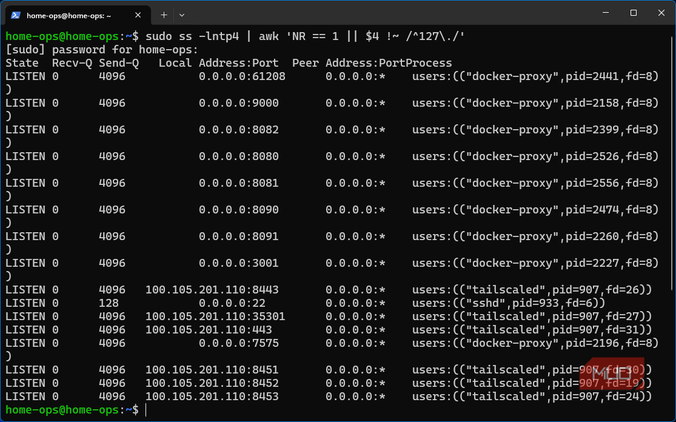Image resolution: width=676 pixels, height=422 pixels.
Task: Click the address 0.0.0.0:8080
Action: tap(238, 156)
